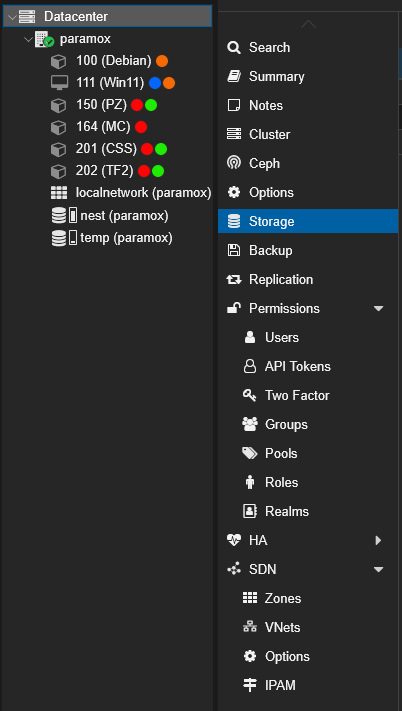Open Datacenter Options with gear icon
This screenshot has height=711, width=402.
[x=308, y=193]
